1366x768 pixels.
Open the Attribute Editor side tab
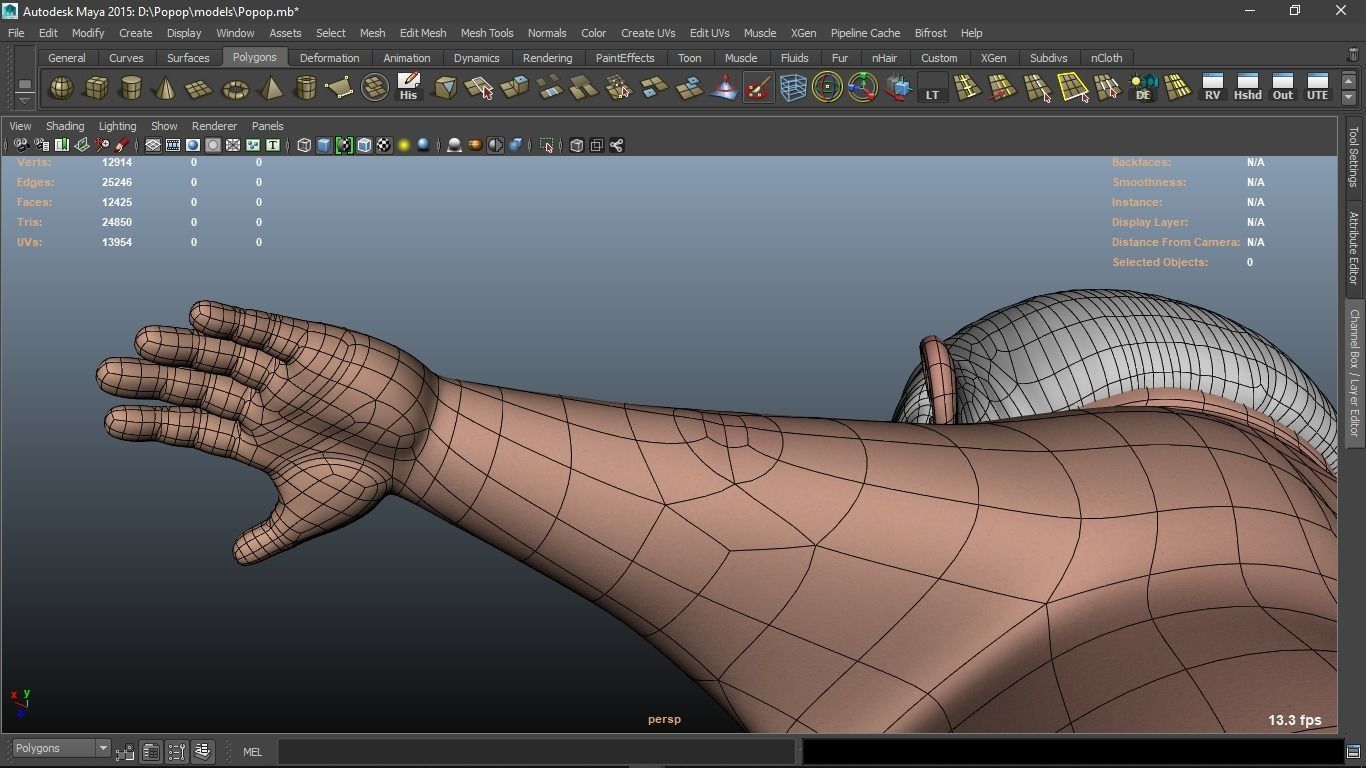click(x=1353, y=248)
